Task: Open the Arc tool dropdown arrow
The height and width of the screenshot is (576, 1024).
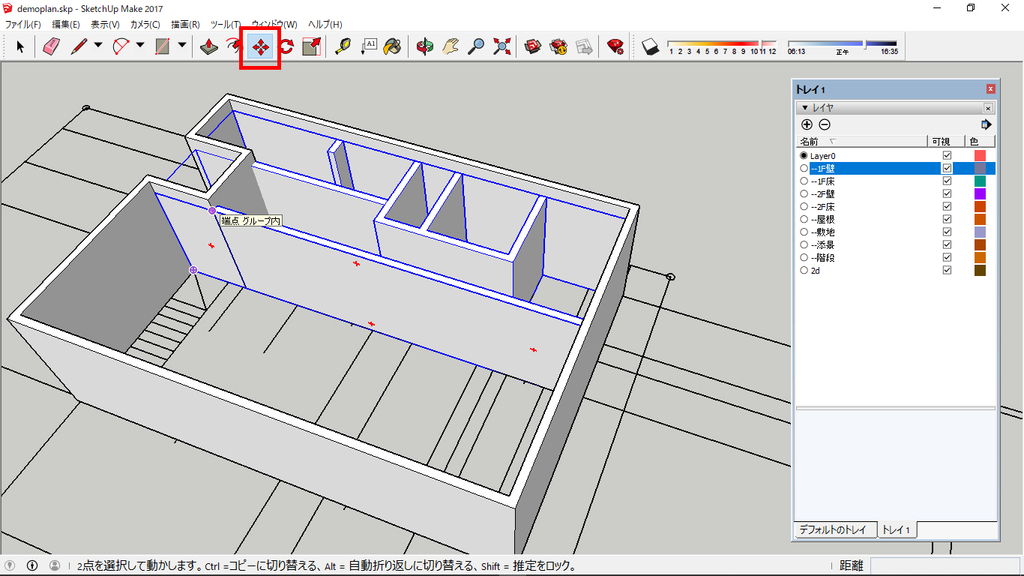Action: point(140,46)
